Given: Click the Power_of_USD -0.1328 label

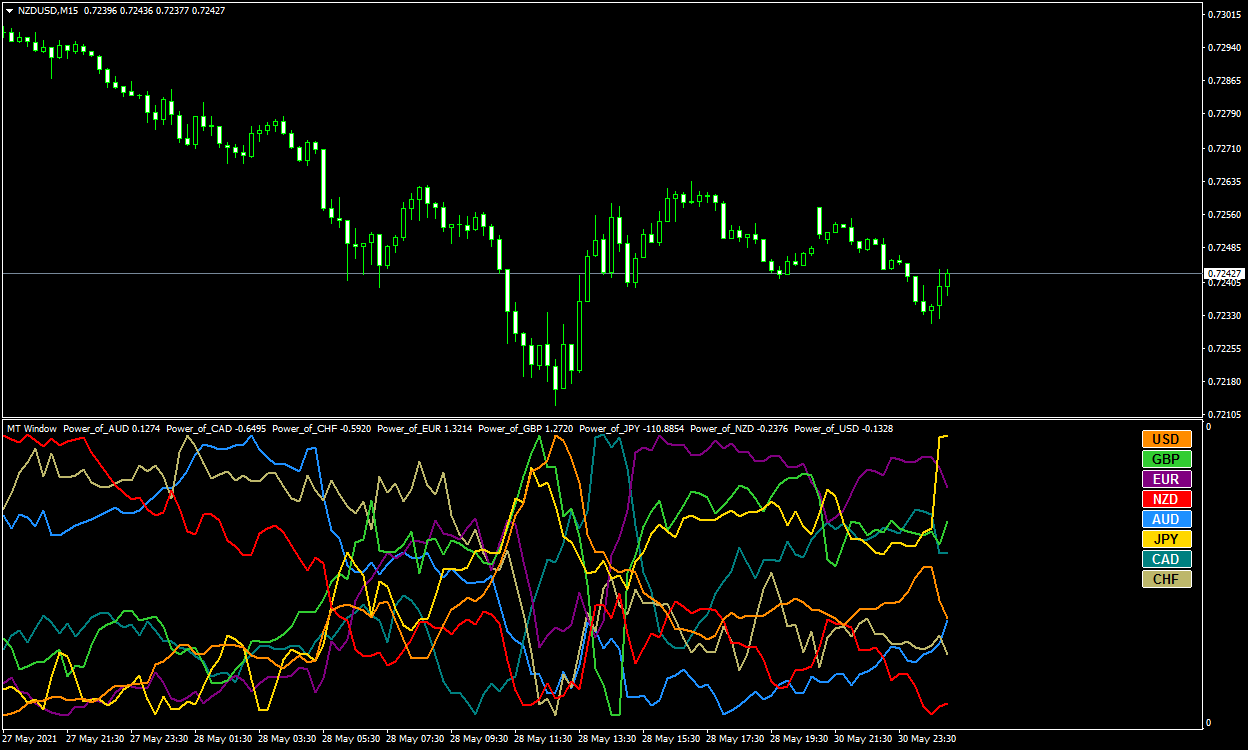Looking at the screenshot, I should click(842, 428).
